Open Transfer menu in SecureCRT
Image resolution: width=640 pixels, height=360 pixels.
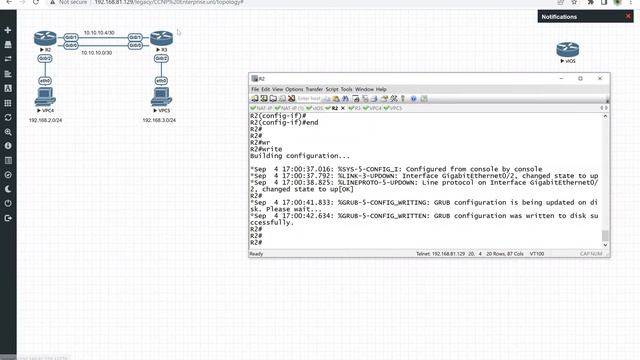[x=314, y=89]
